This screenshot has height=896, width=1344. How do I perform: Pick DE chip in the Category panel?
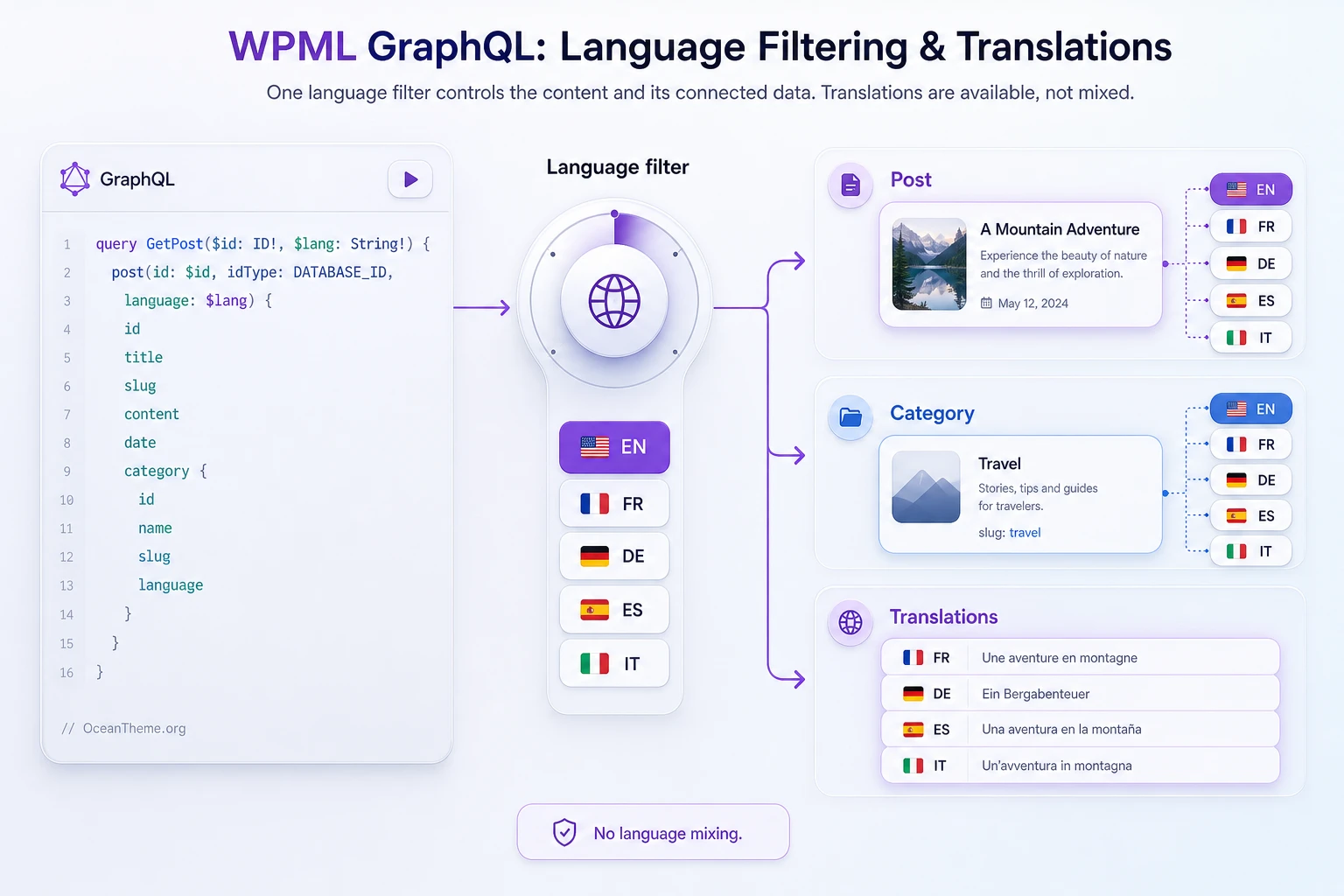click(x=1250, y=480)
